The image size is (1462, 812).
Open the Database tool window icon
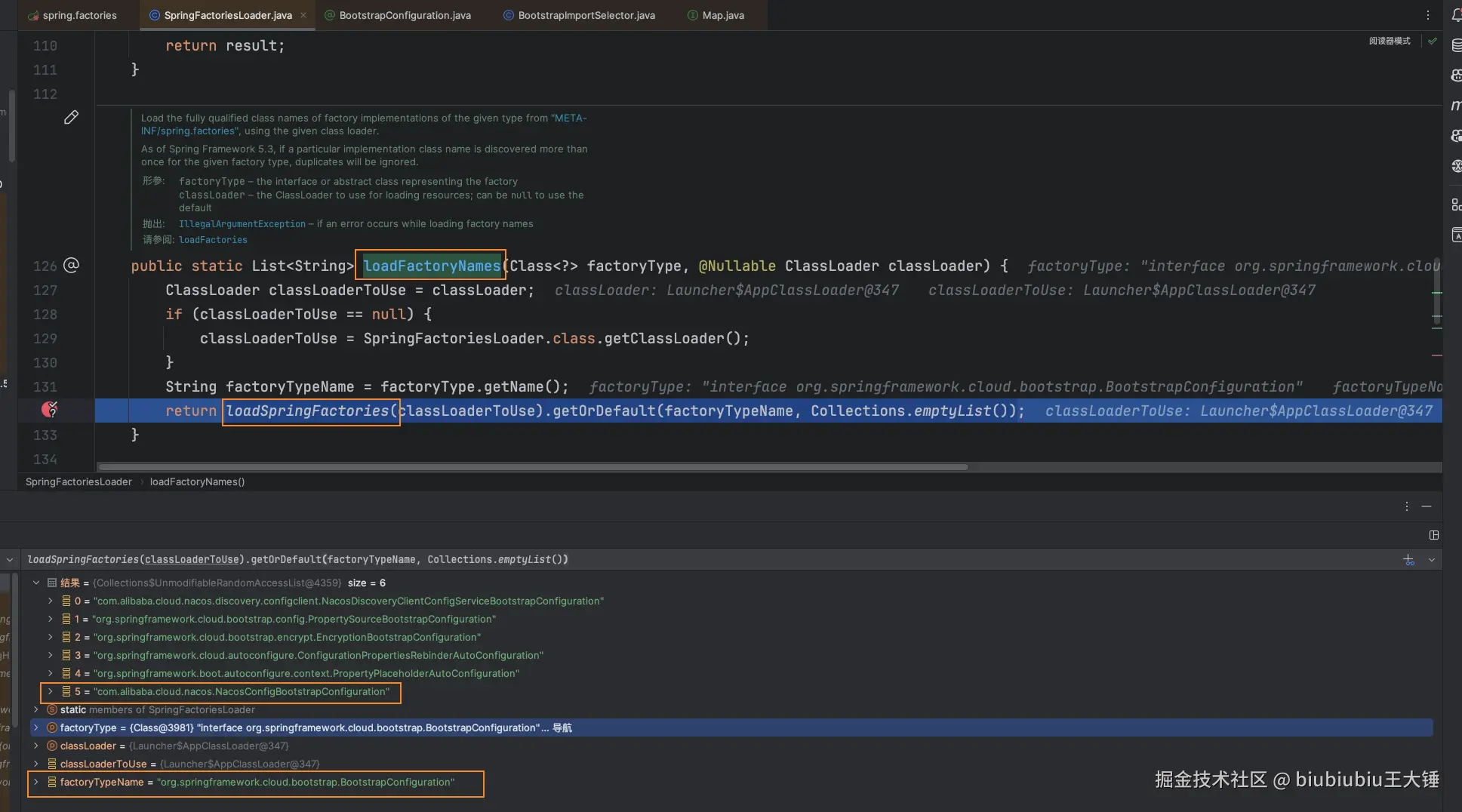[x=1456, y=45]
